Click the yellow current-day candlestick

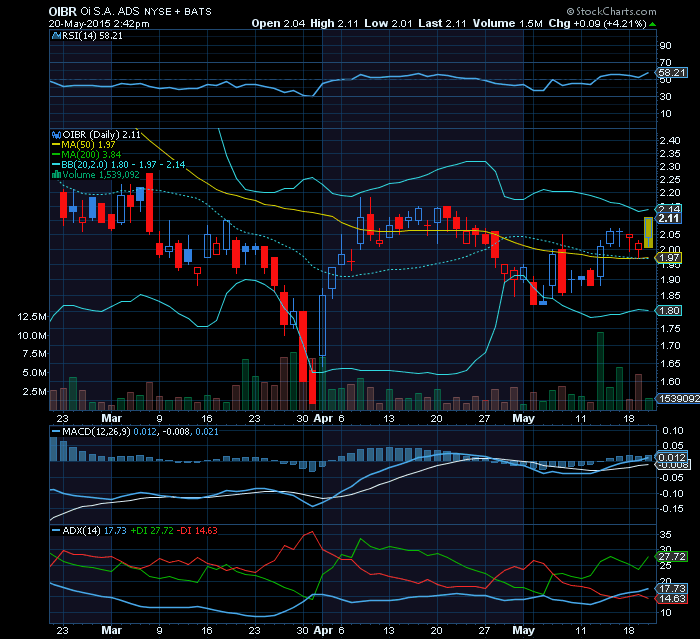coord(648,233)
